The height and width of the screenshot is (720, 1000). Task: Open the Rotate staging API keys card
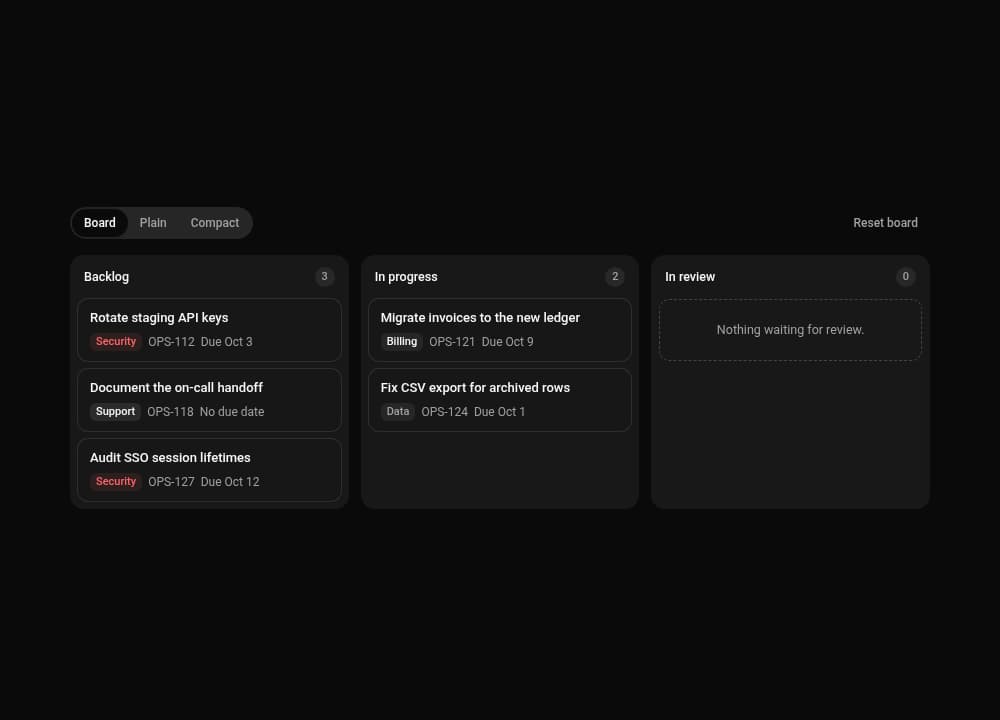pos(209,330)
